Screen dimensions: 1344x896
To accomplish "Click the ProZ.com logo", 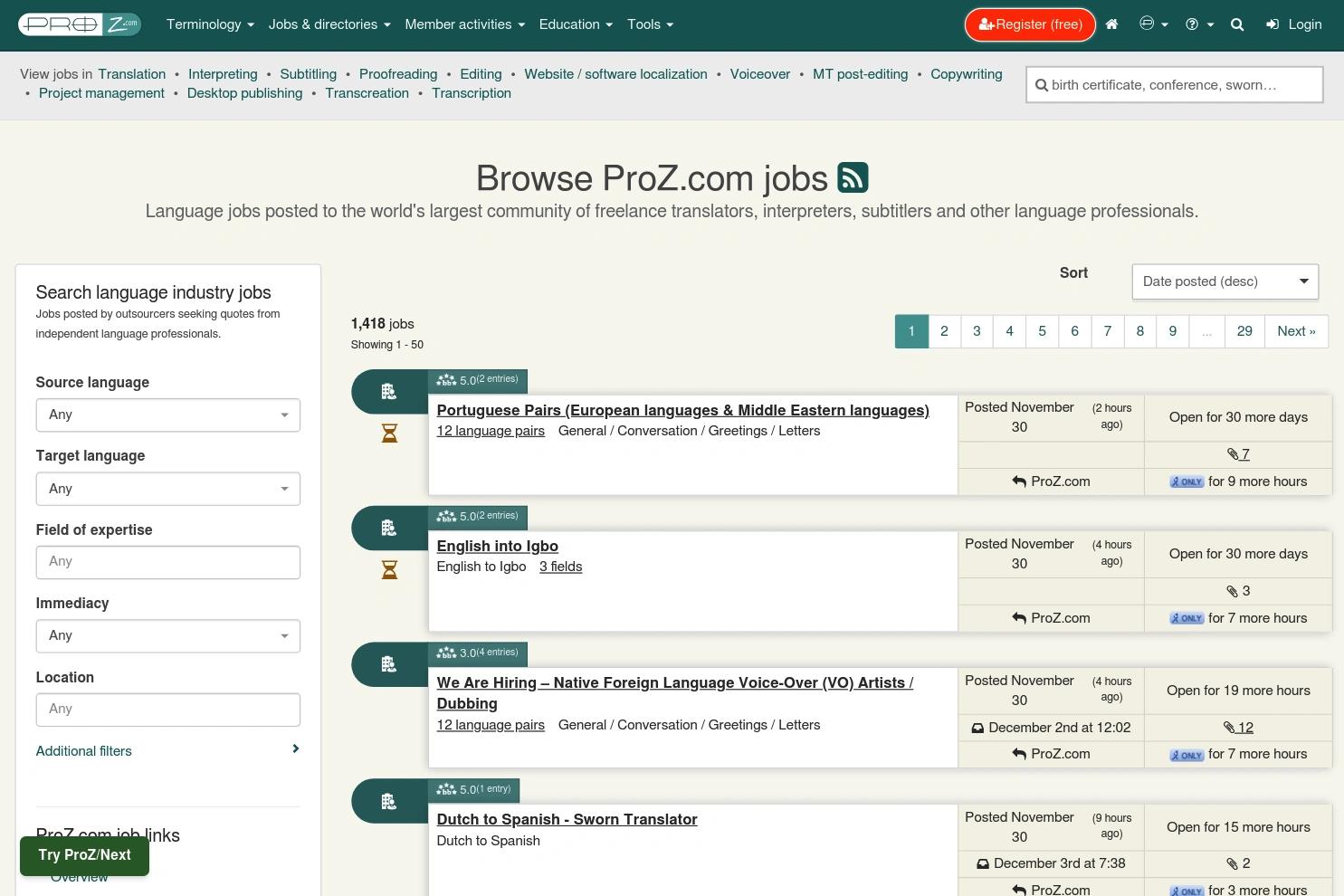I will (x=80, y=24).
